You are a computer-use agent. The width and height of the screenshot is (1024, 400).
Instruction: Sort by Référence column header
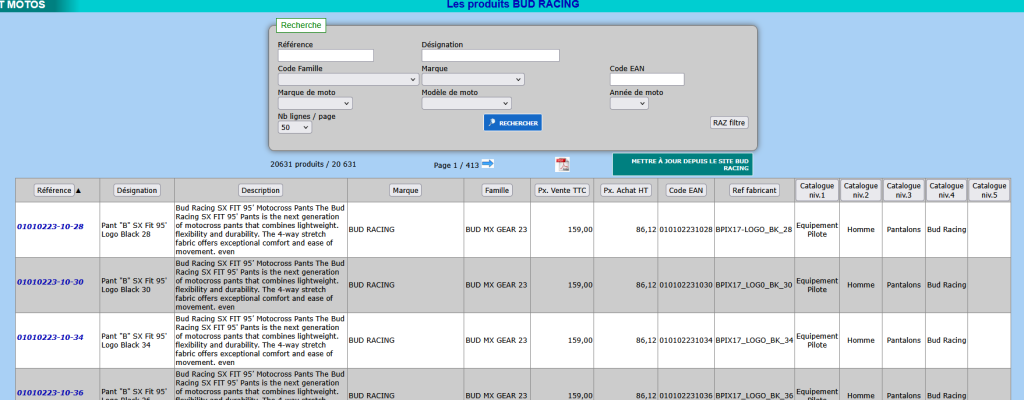54,190
